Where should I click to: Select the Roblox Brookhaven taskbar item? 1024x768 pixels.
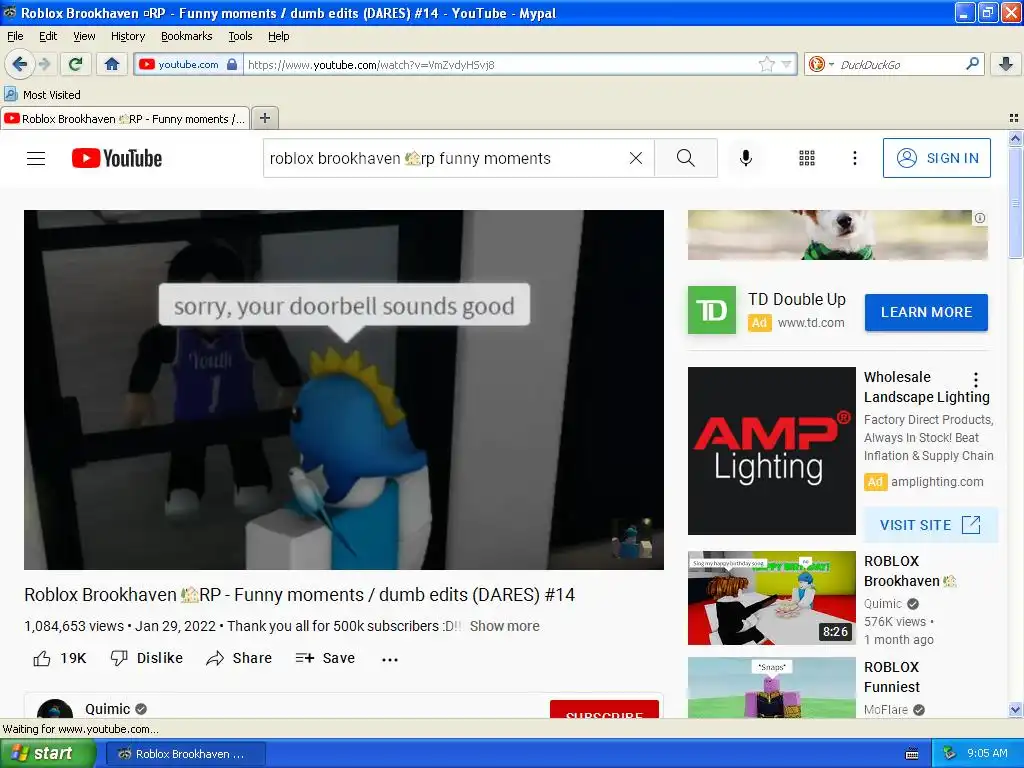tap(186, 754)
